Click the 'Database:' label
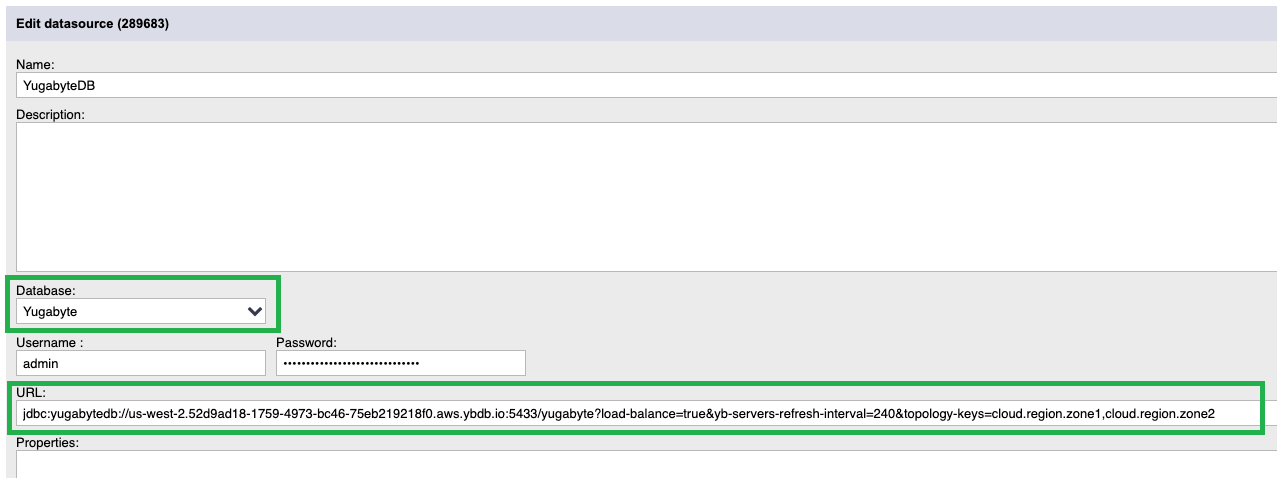1277x478 pixels. tap(46, 291)
